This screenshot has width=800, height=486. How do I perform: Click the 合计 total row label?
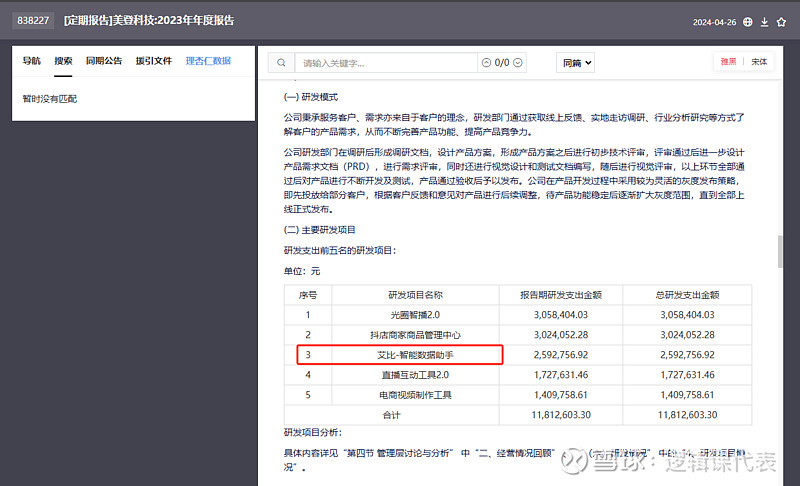[391, 415]
